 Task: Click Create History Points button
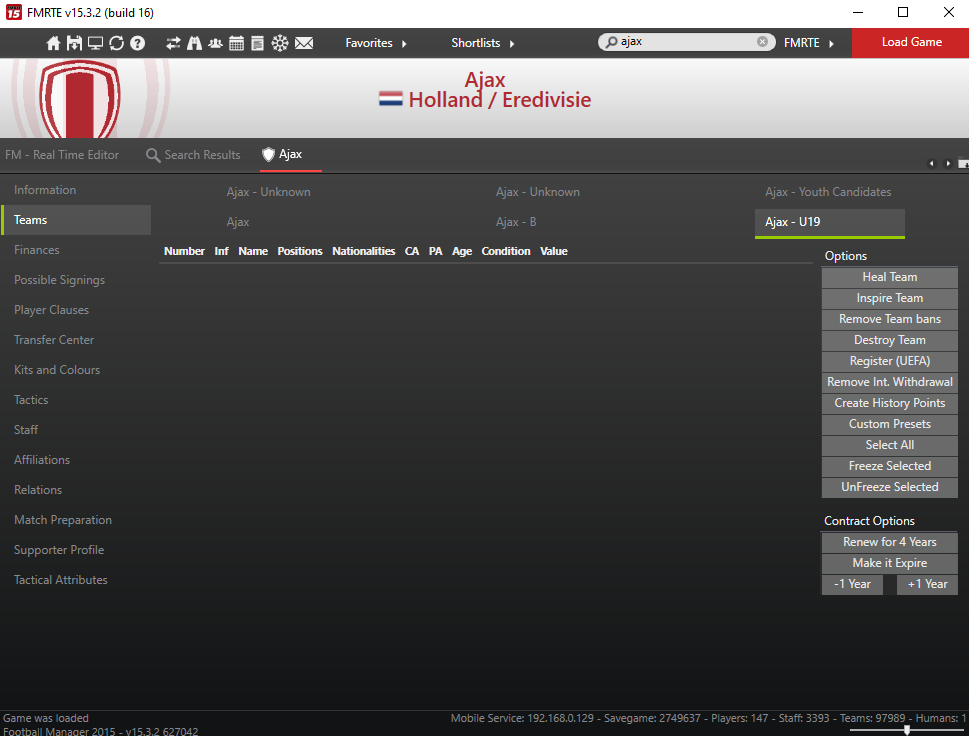(889, 403)
